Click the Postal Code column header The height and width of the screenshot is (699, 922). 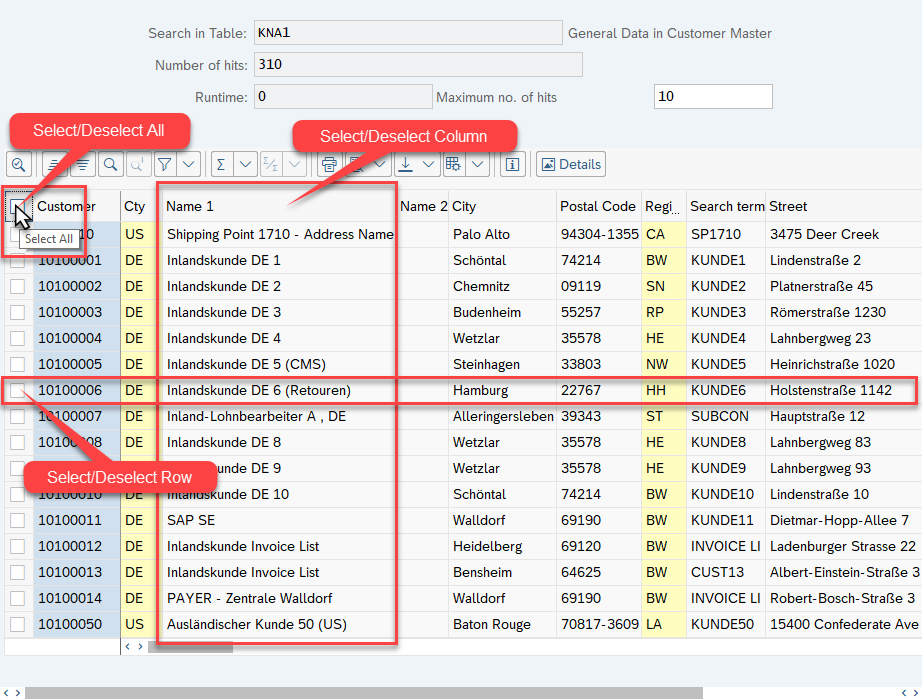(597, 206)
